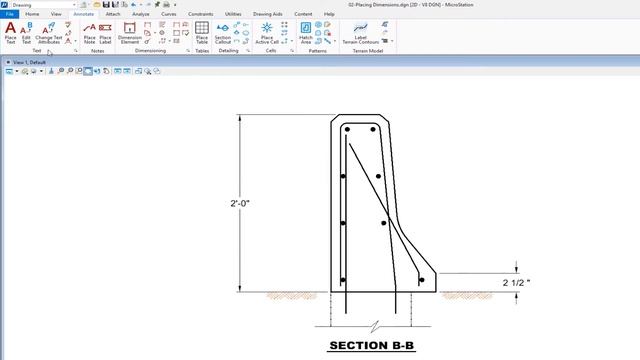Open the View 1 window menu arrow
The height and width of the screenshot is (360, 640).
tap(8, 62)
